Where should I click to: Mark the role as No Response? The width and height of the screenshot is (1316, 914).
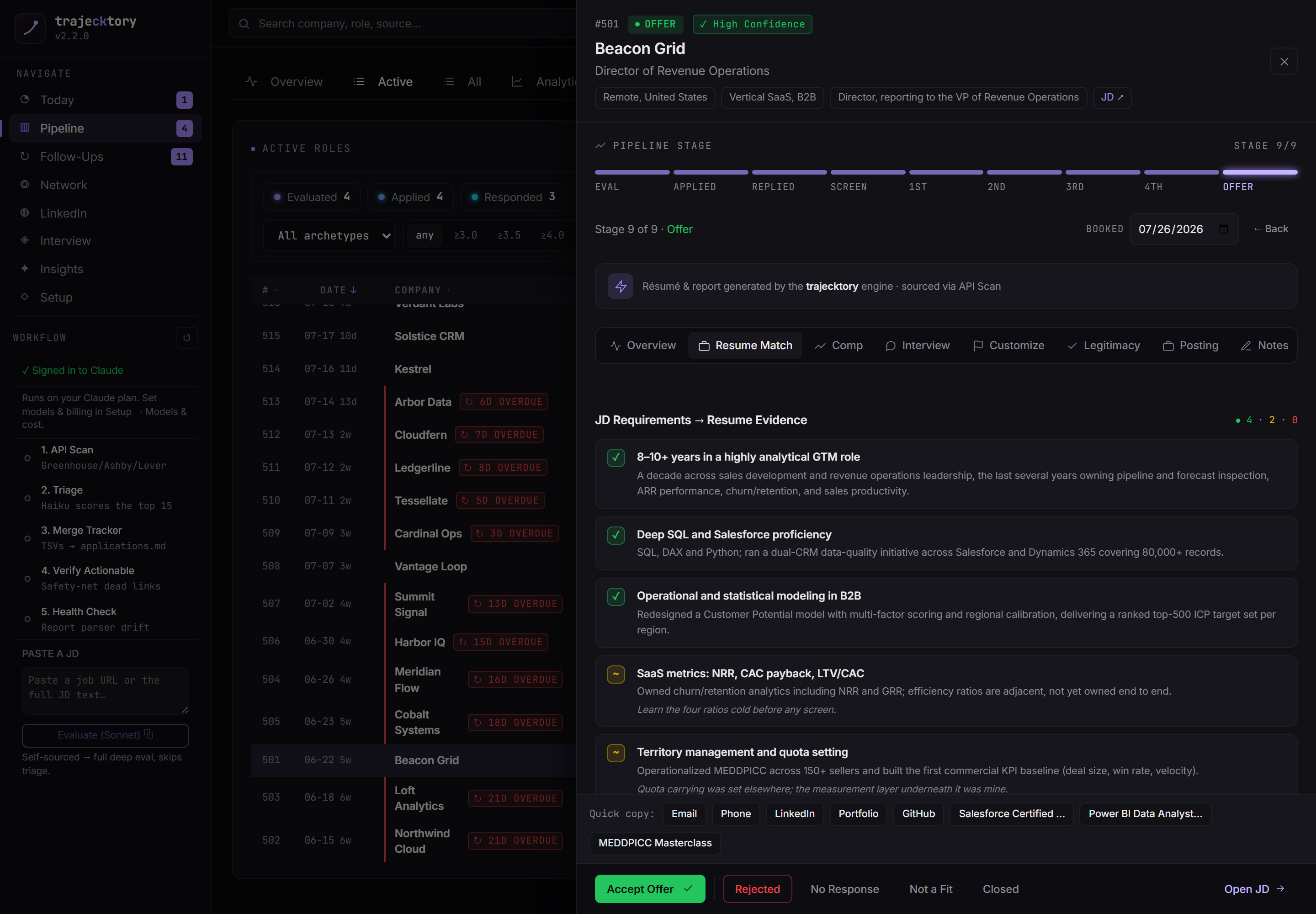pyautogui.click(x=845, y=889)
